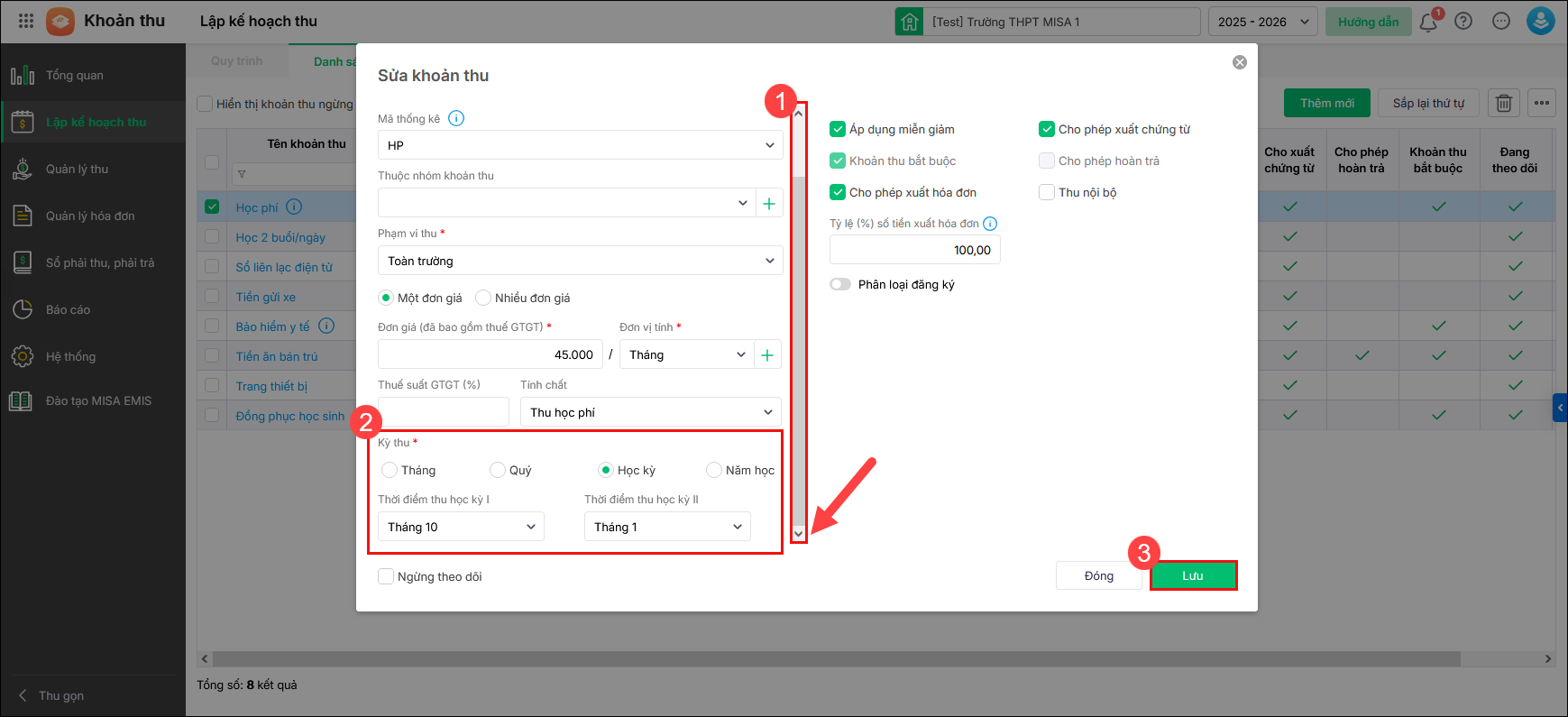The image size is (1568, 717).
Task: Toggle Cho phép xuất hóa đơn checkbox
Action: coord(838,192)
